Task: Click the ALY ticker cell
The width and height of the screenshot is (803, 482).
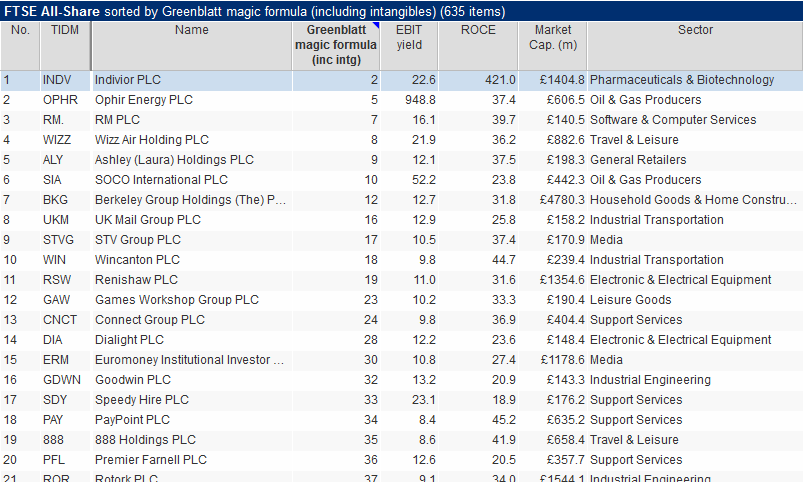Action: coord(53,160)
